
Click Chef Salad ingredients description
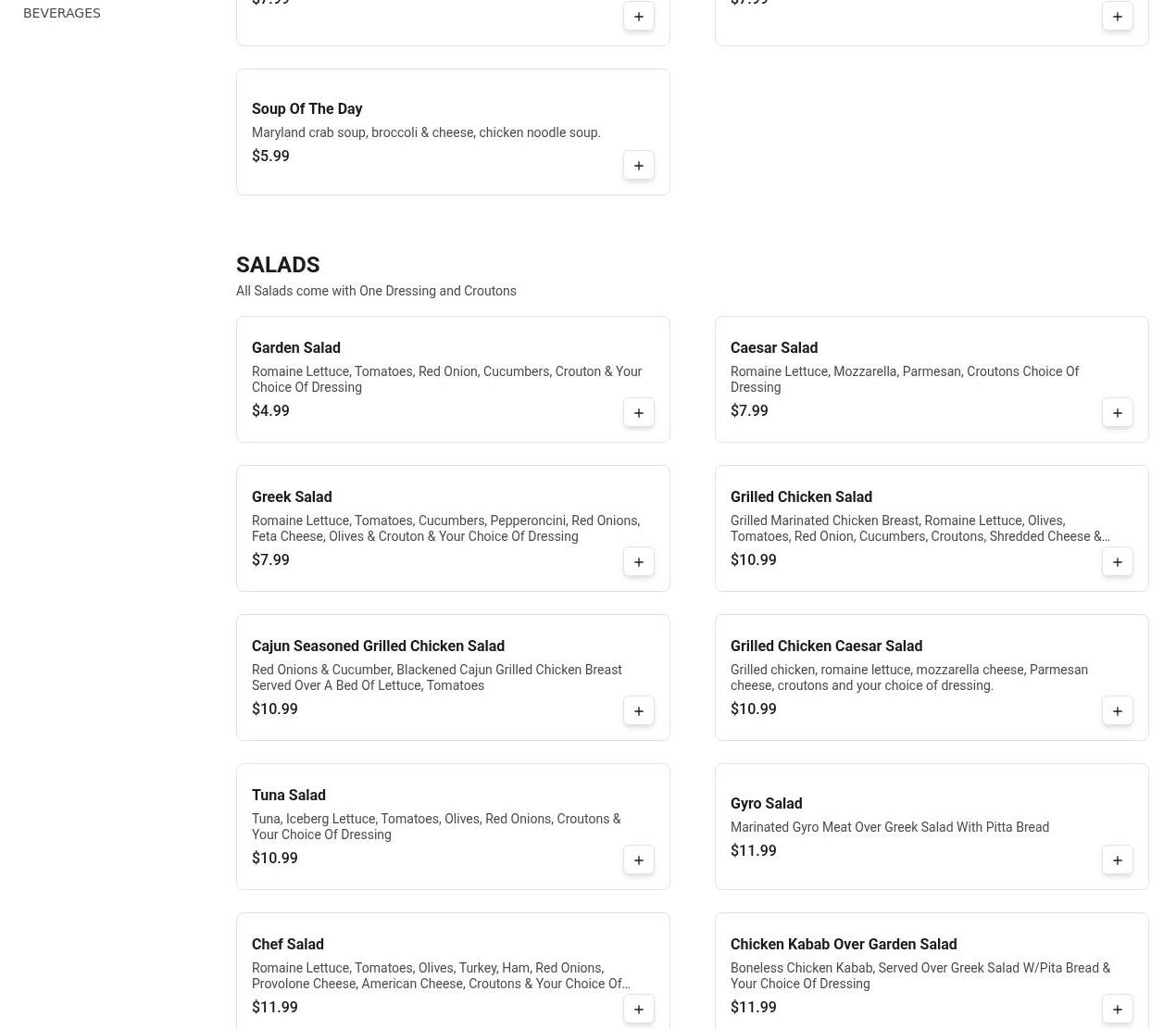point(441,975)
